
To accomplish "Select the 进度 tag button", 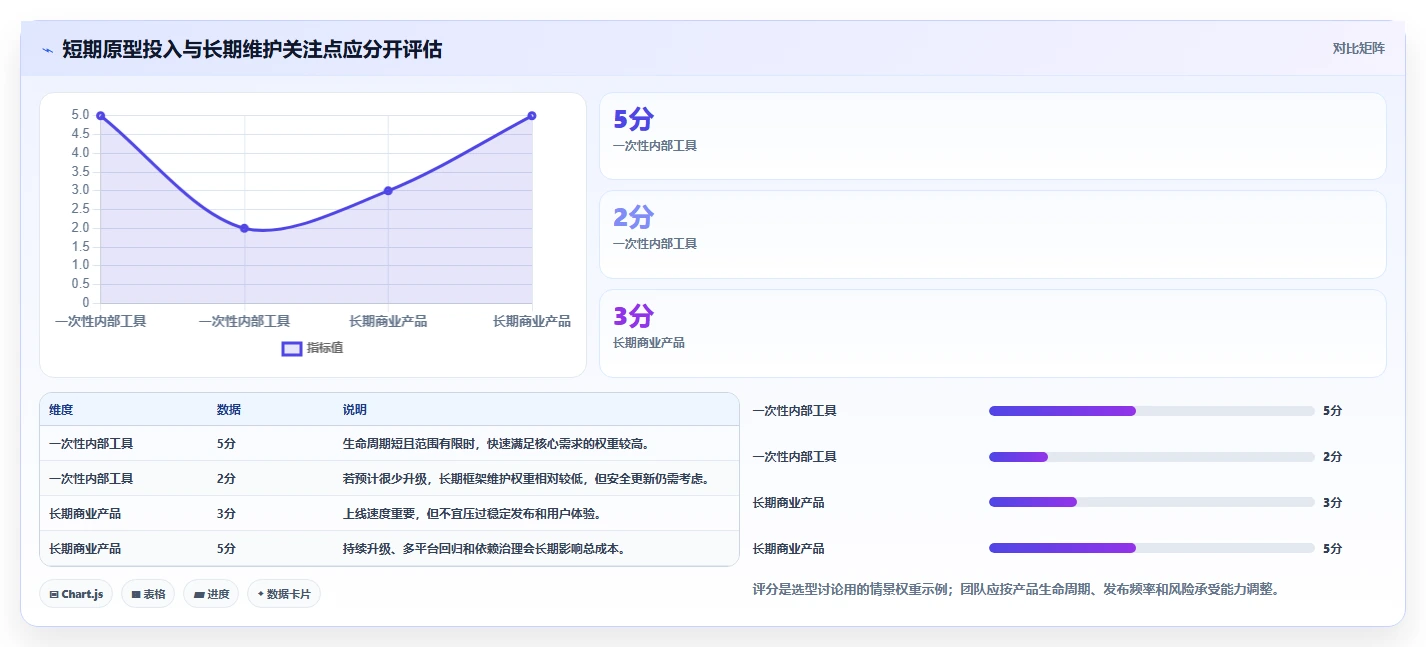I will (x=211, y=594).
